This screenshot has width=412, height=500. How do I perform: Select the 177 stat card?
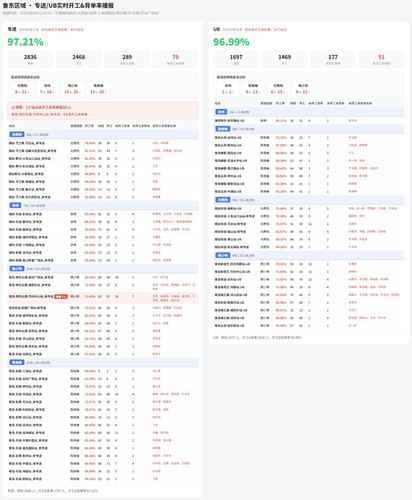point(333,59)
